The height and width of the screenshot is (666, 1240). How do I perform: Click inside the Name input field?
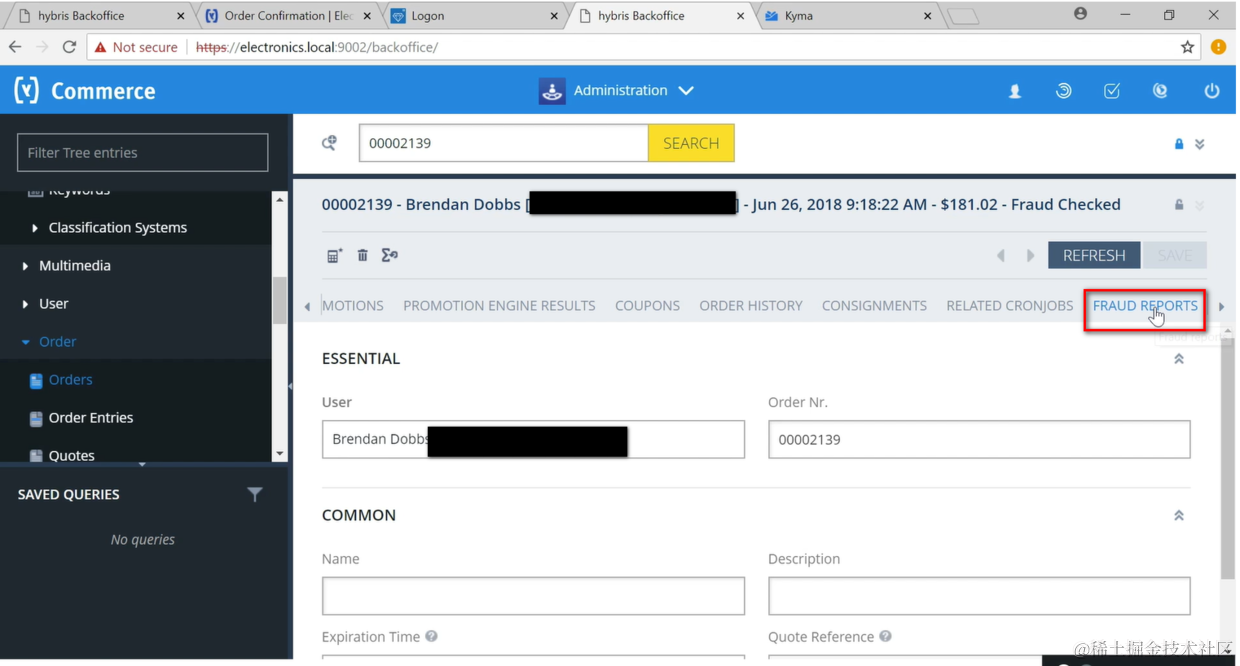coord(533,595)
